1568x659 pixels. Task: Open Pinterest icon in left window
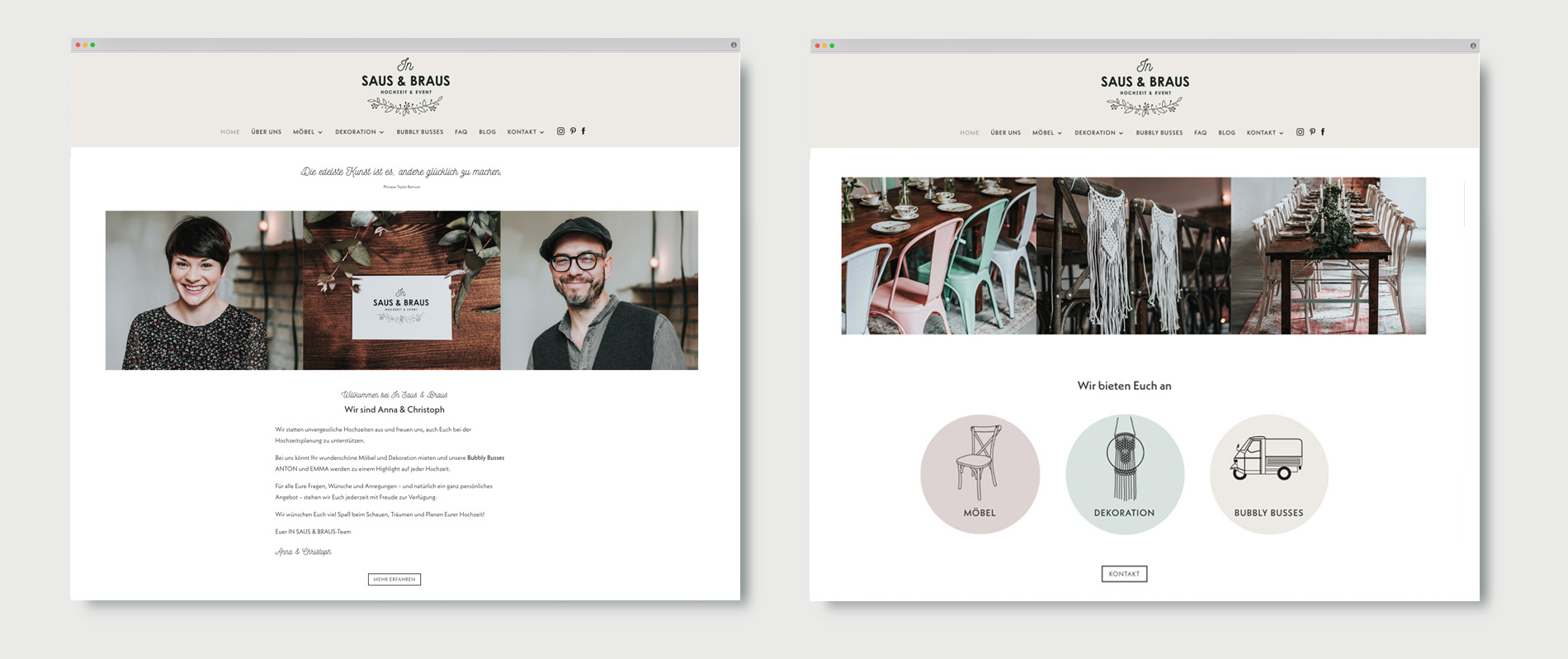(573, 131)
